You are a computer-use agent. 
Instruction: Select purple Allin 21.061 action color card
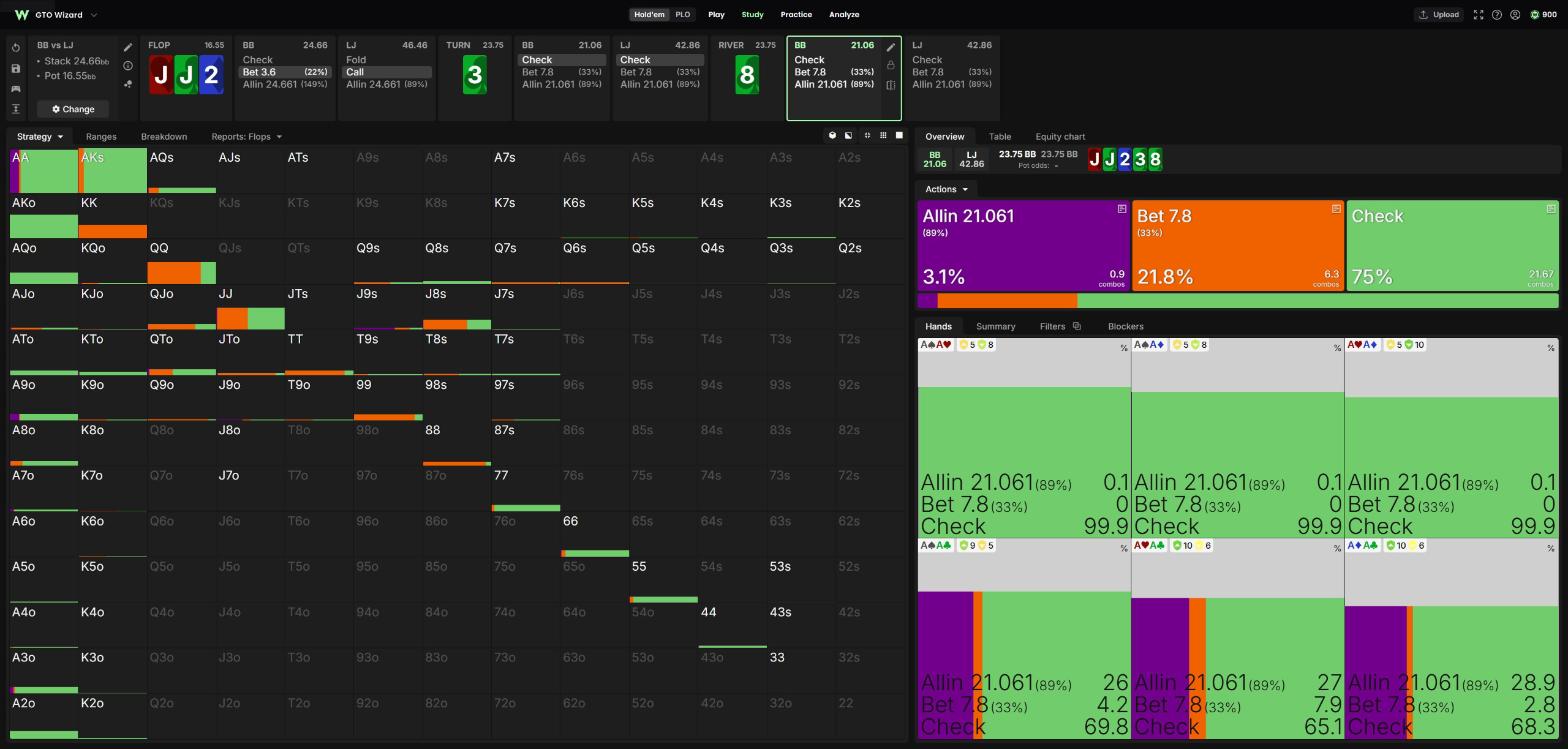(x=1024, y=246)
